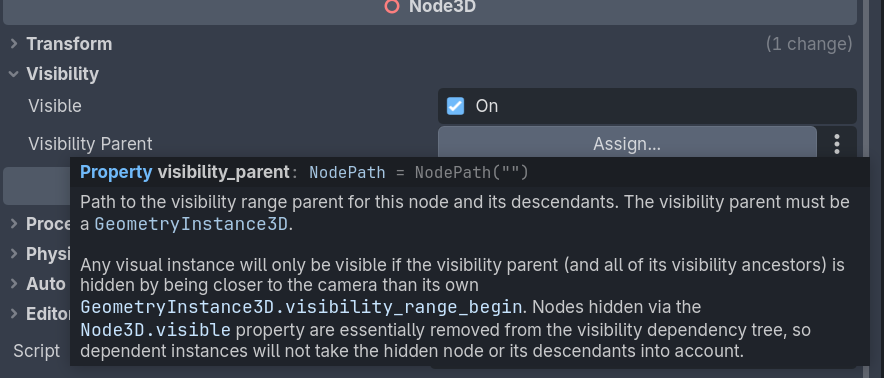Uncheck the Visible On checkbox

[x=456, y=106]
